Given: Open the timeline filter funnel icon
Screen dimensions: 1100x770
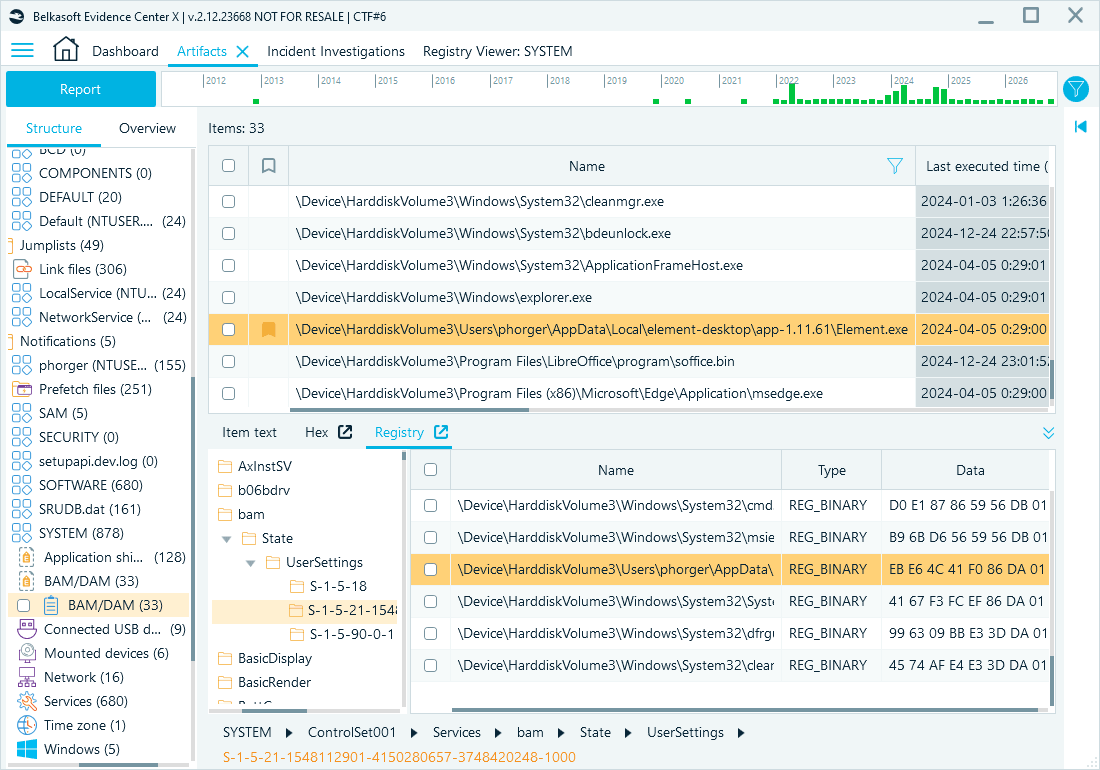Looking at the screenshot, I should point(1075,89).
